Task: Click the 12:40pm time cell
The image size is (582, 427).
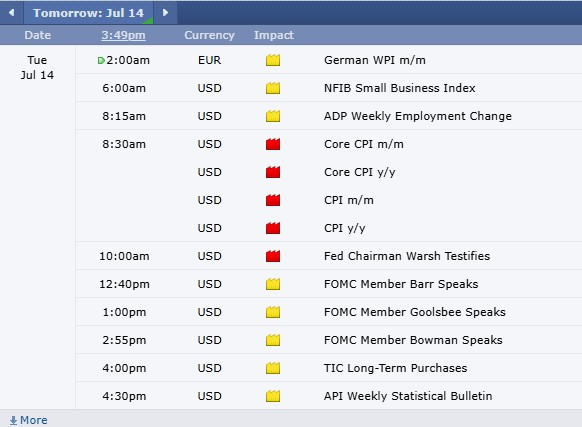Action: point(124,284)
